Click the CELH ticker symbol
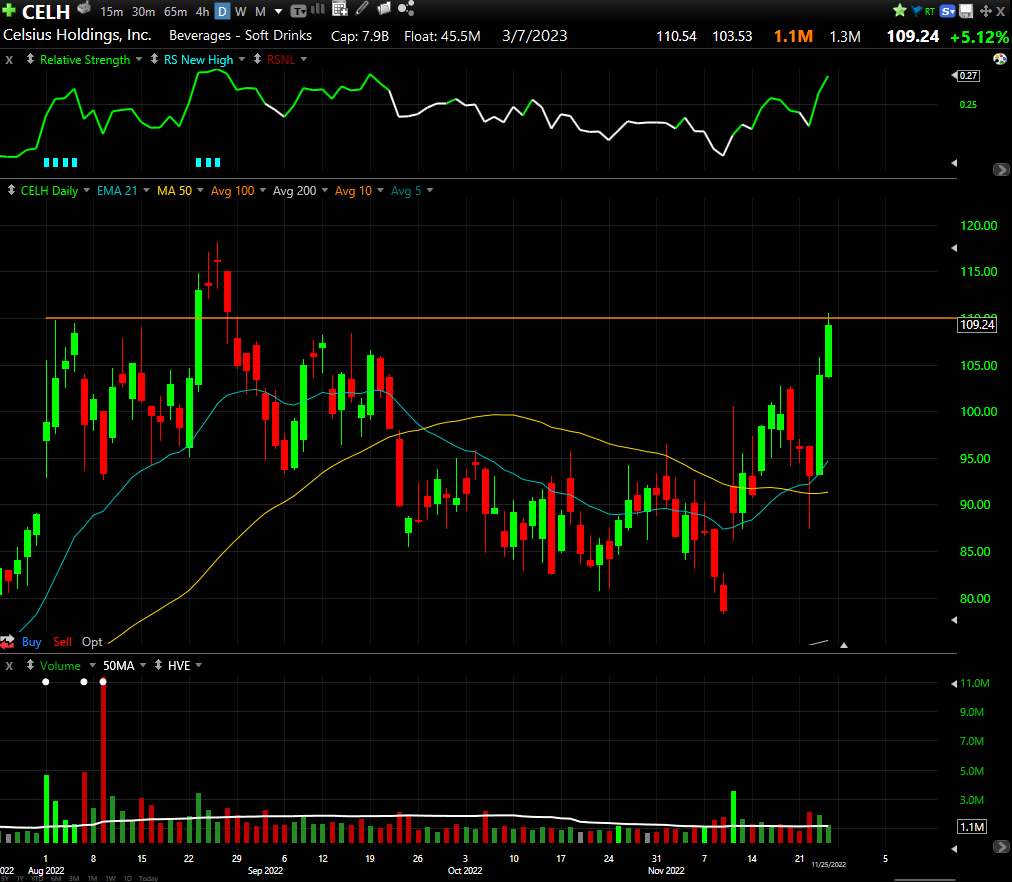Viewport: 1012px width, 882px height. click(x=46, y=12)
